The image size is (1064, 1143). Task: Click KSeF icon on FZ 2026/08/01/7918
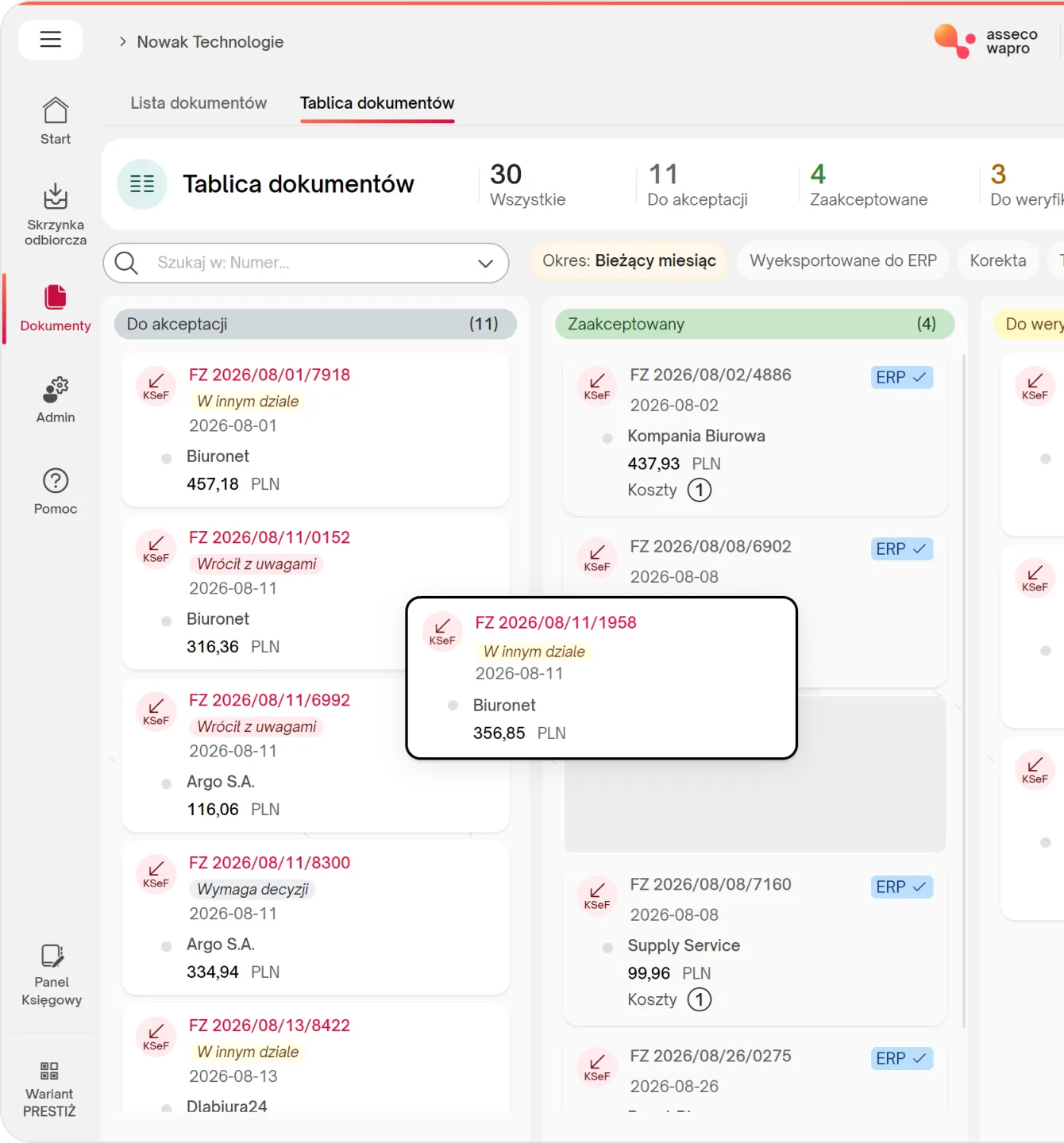pos(156,386)
